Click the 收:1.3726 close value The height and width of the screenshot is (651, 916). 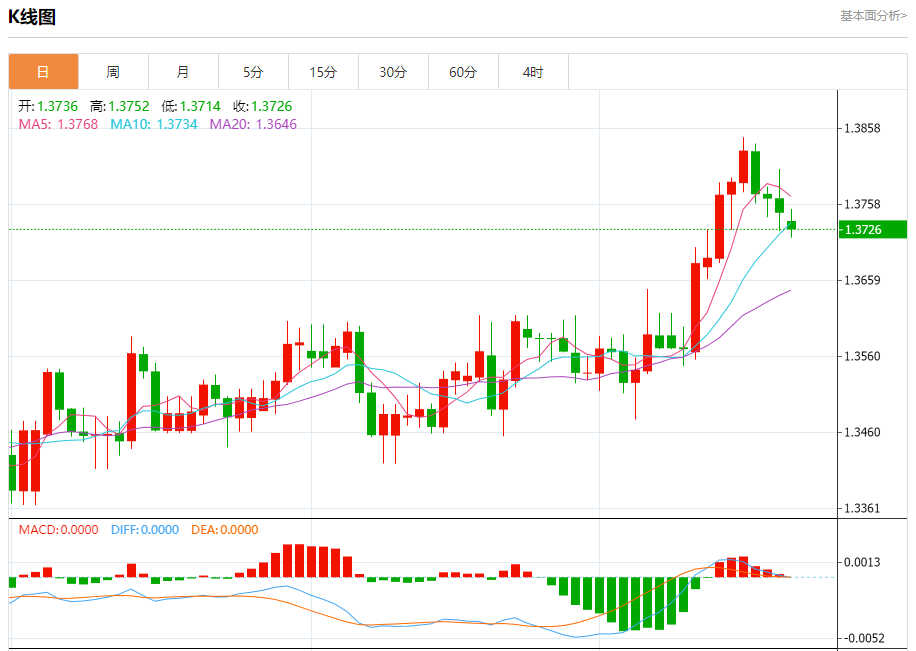tap(262, 106)
